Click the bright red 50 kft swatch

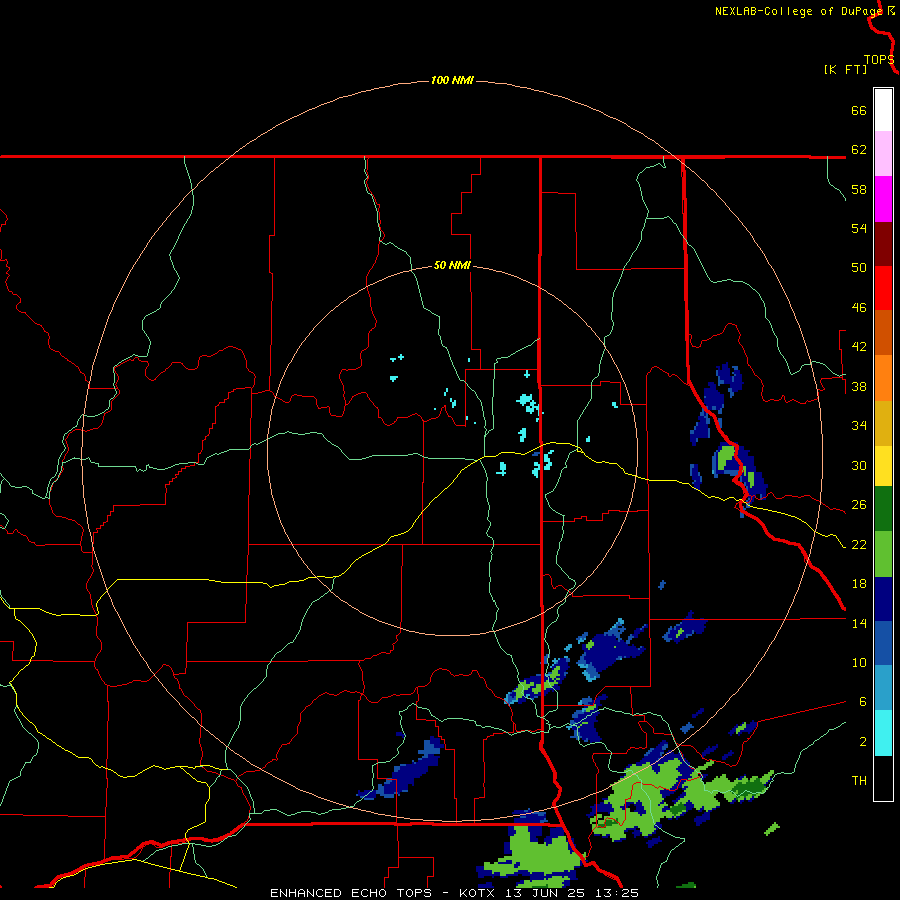pyautogui.click(x=883, y=288)
